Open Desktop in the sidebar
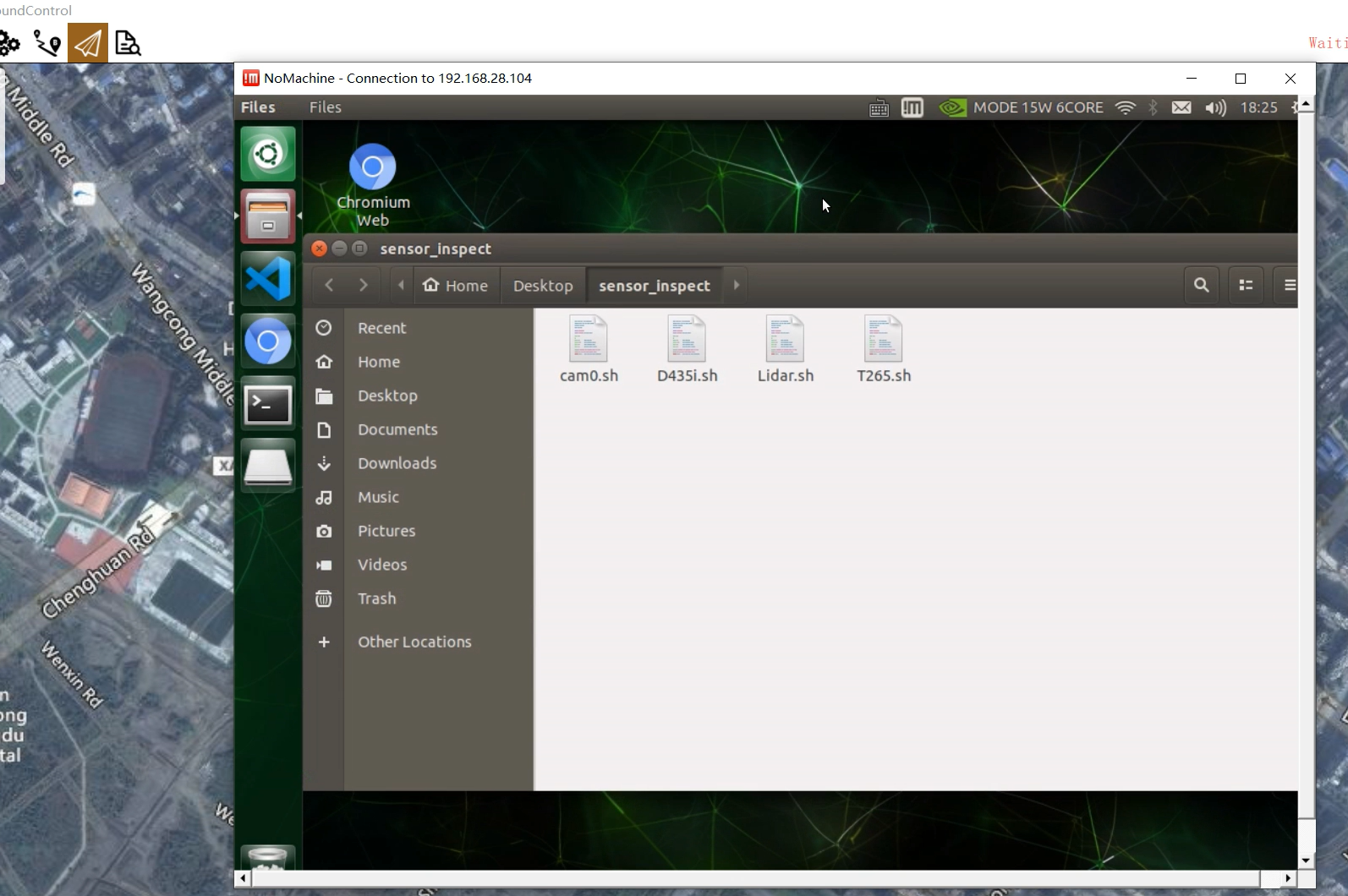Screen dimensions: 1348x896 click(418, 396)
